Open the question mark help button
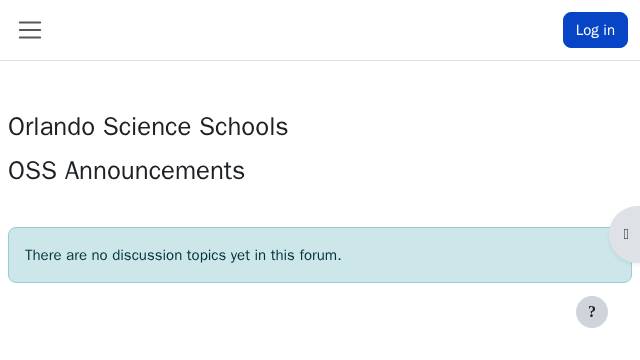 point(592,312)
